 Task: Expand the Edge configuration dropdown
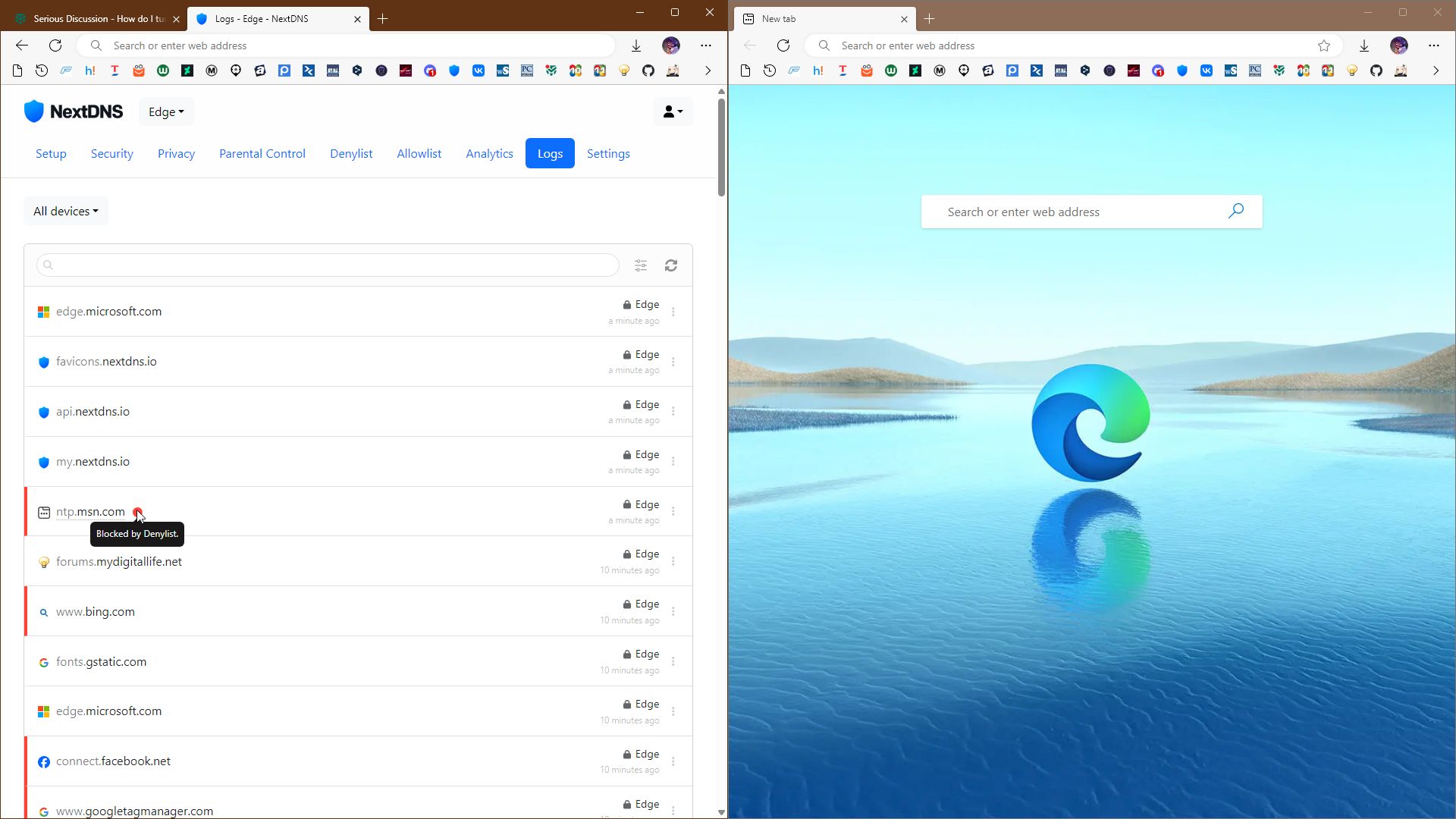(x=166, y=112)
